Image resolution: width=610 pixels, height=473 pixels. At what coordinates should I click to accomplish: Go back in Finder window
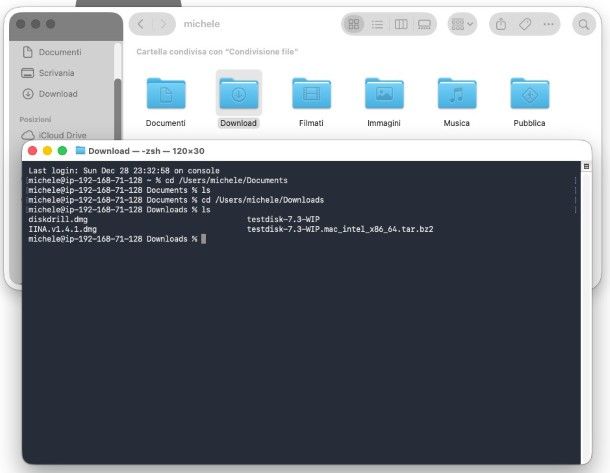(x=141, y=24)
